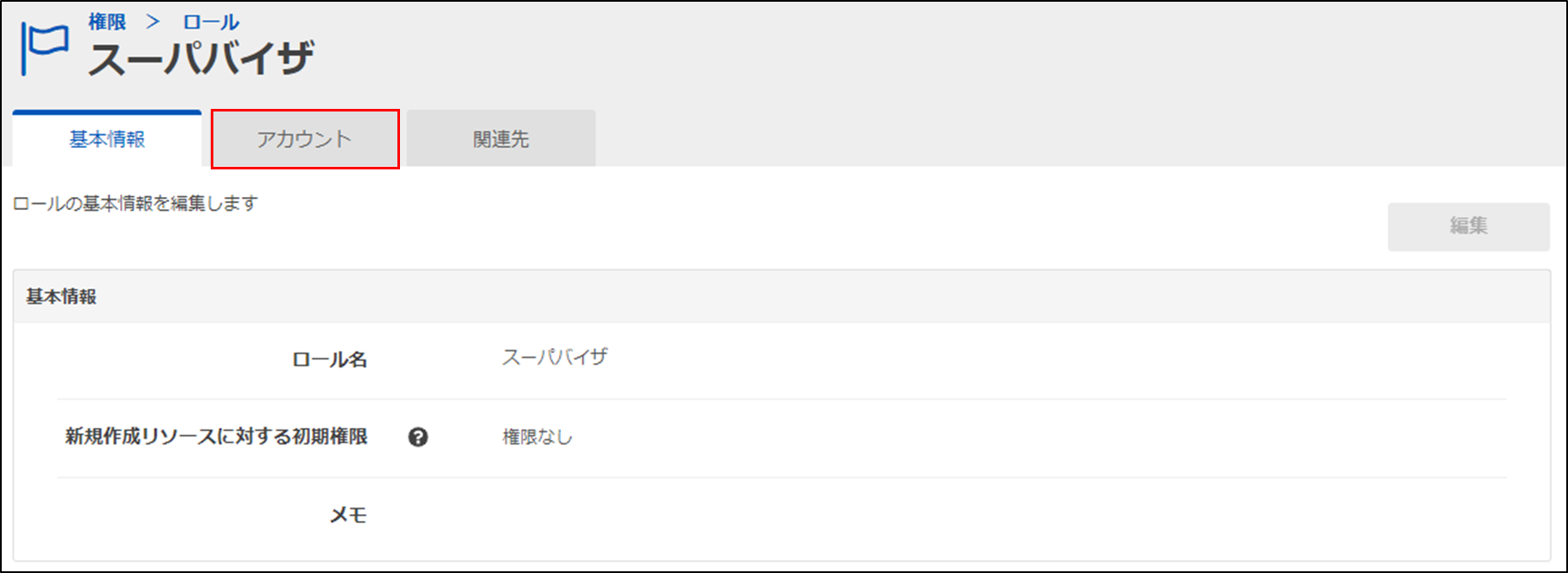Click the gray header area beside 関連先 tab
Viewport: 1568px width, 573px height.
point(1080,138)
